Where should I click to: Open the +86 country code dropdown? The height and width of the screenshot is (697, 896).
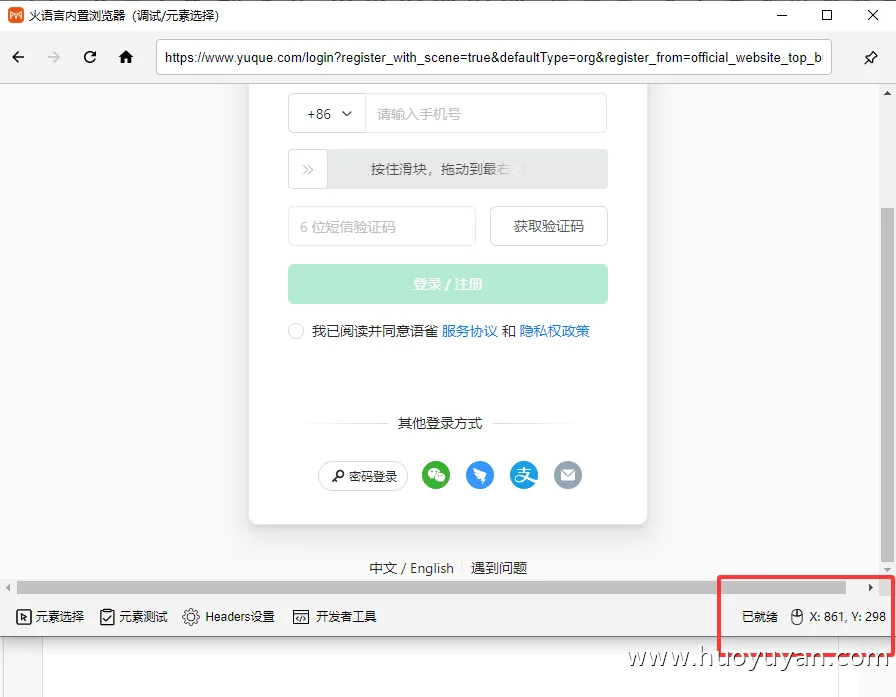tap(327, 113)
